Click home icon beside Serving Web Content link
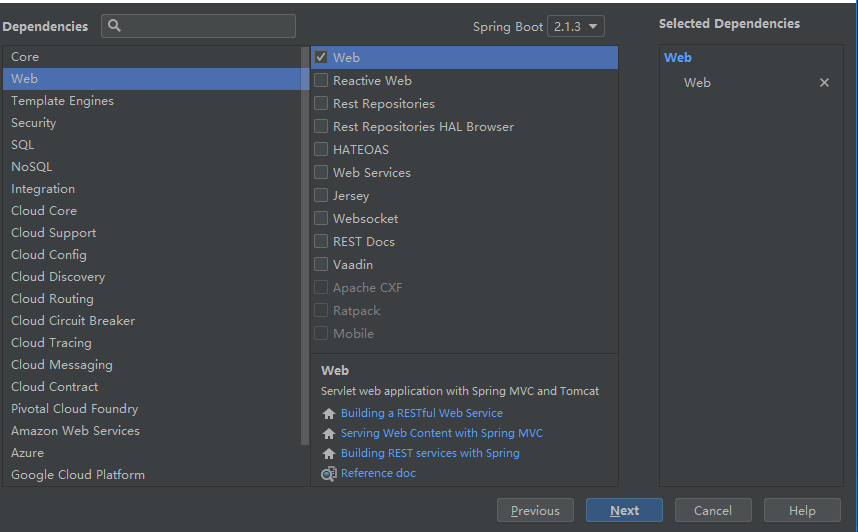 (329, 433)
